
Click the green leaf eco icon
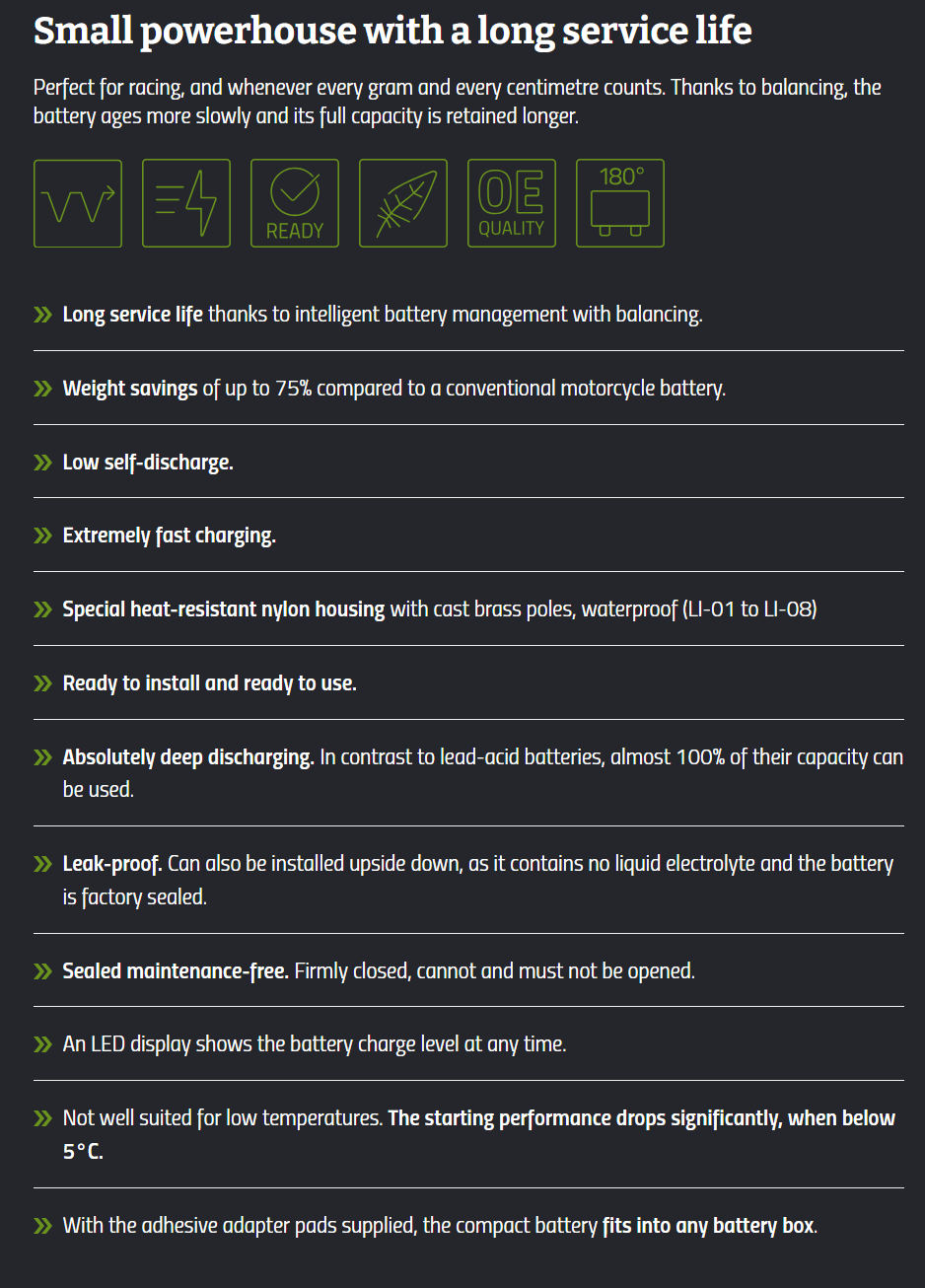(x=403, y=203)
